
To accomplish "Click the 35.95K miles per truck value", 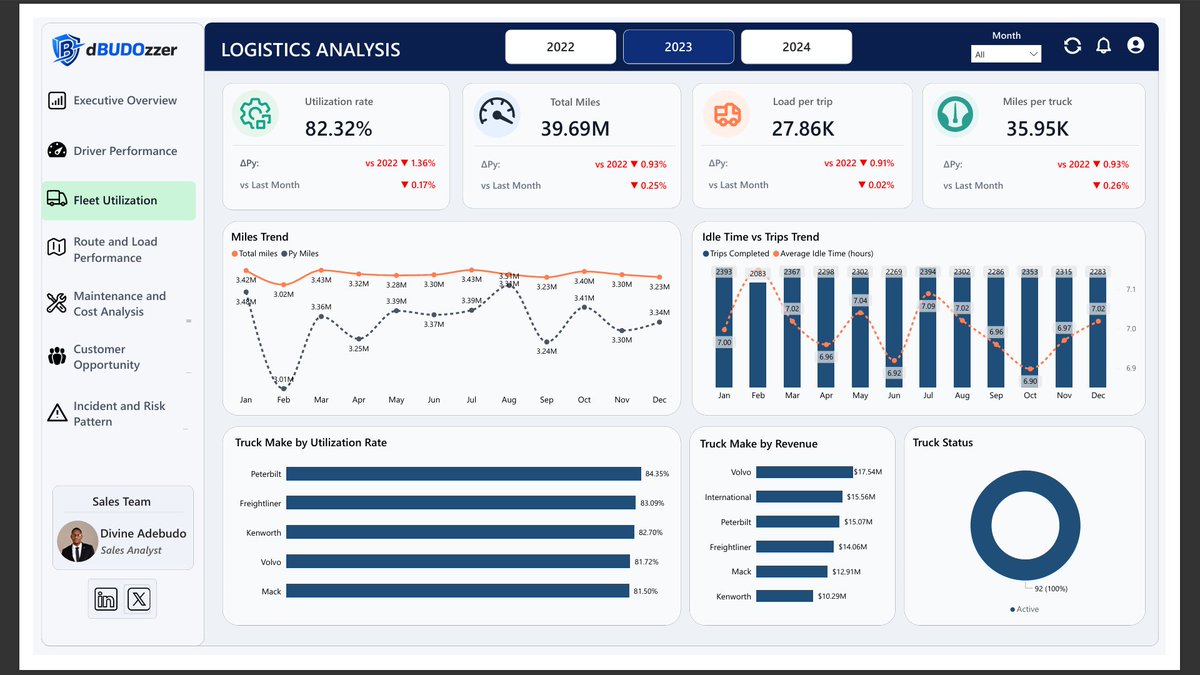I will (1037, 128).
